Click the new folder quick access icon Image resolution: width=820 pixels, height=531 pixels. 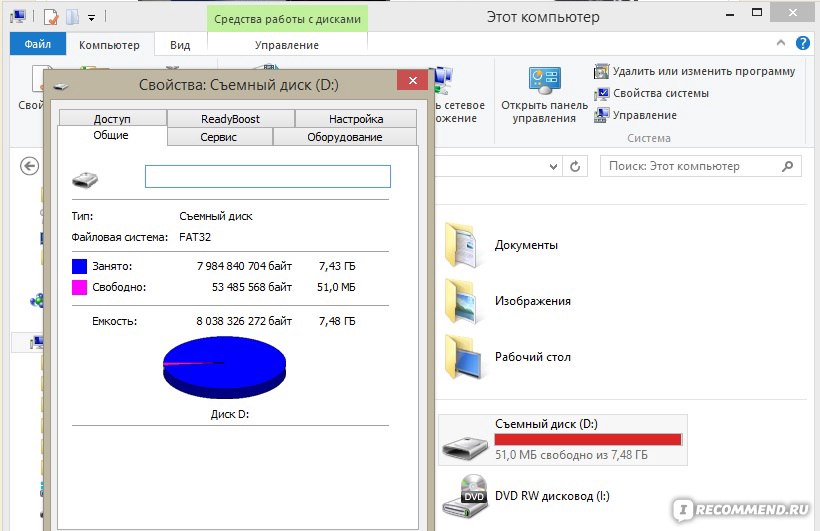[x=72, y=17]
